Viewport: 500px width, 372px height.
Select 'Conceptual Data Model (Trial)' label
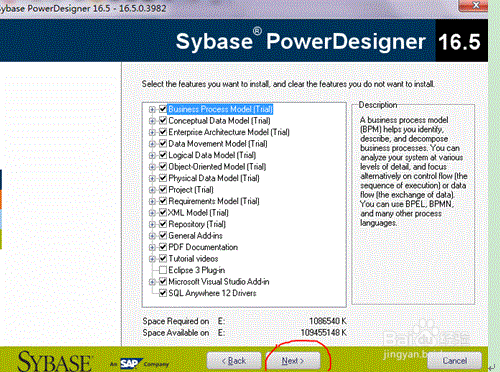pyautogui.click(x=219, y=120)
